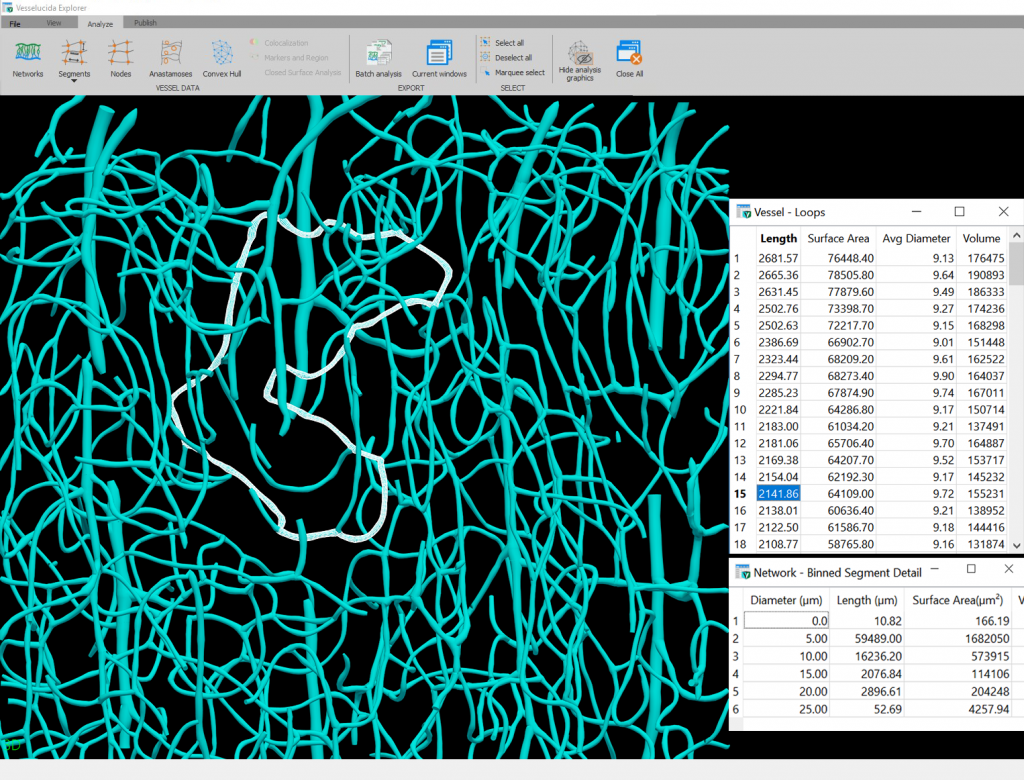Click binned length value 59489.00
The width and height of the screenshot is (1024, 780).
tap(878, 638)
